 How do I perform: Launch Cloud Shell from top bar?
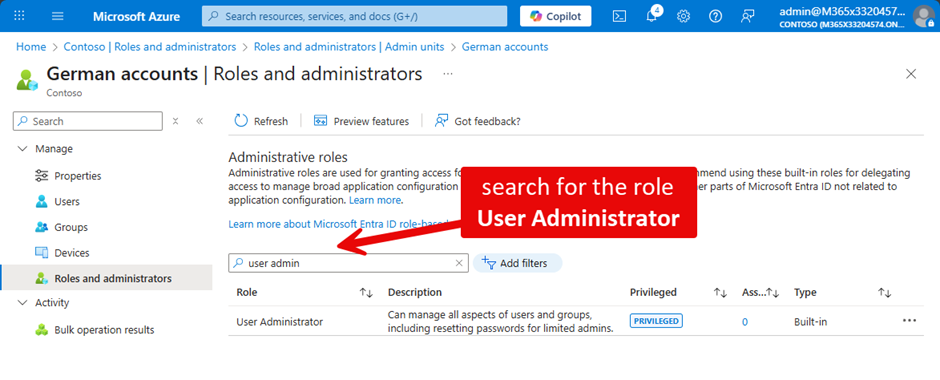619,16
